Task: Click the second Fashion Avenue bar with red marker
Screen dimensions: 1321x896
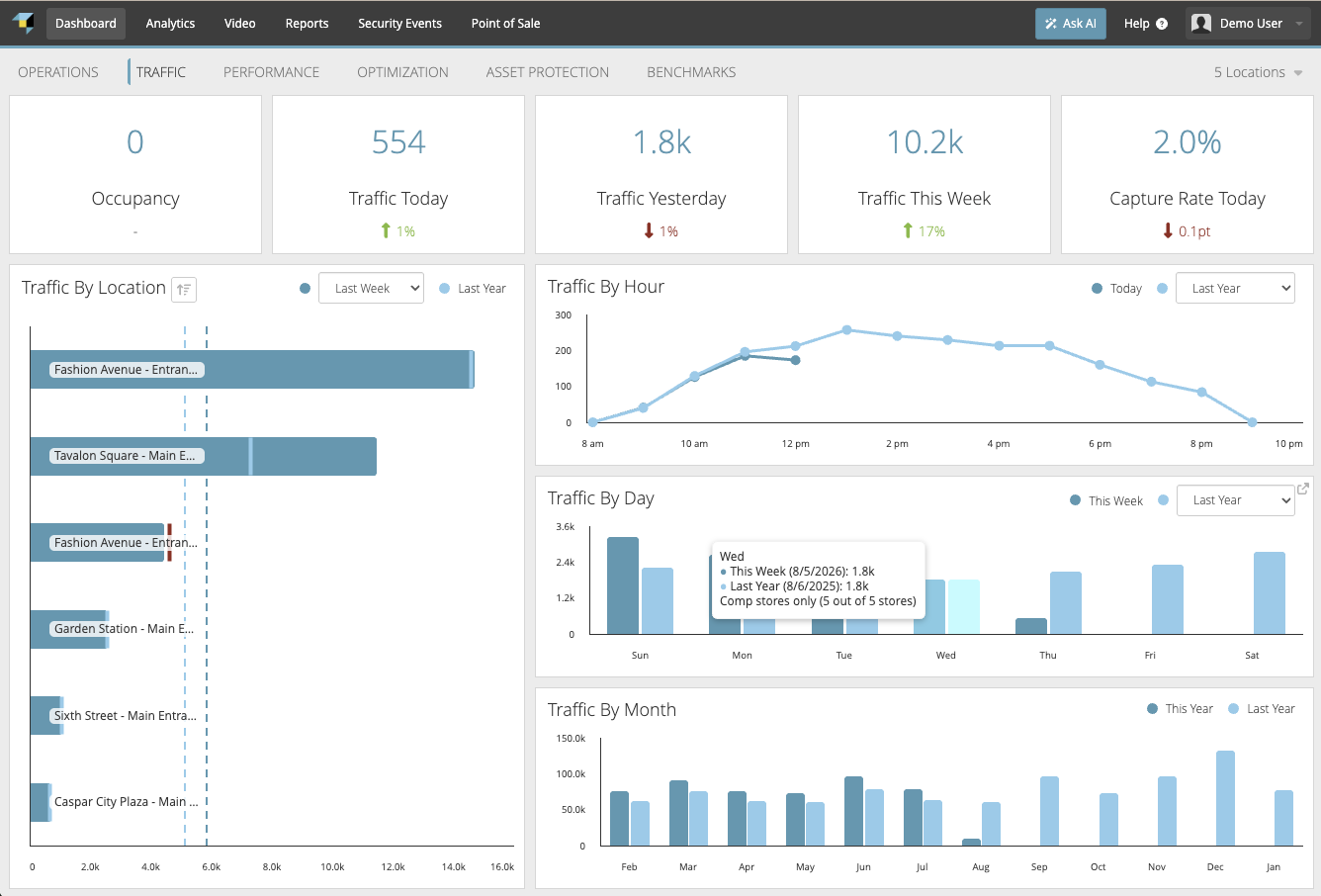Action: point(97,542)
